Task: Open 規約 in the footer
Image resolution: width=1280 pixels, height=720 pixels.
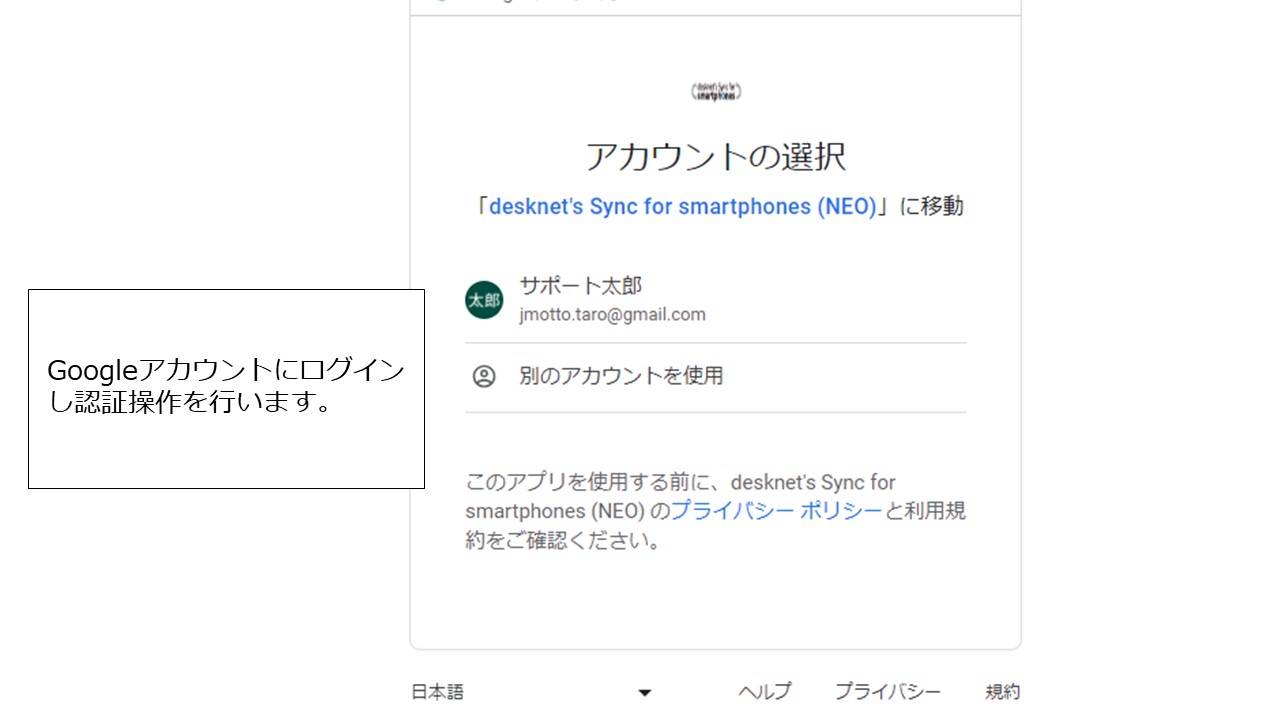Action: pyautogui.click(x=1003, y=692)
